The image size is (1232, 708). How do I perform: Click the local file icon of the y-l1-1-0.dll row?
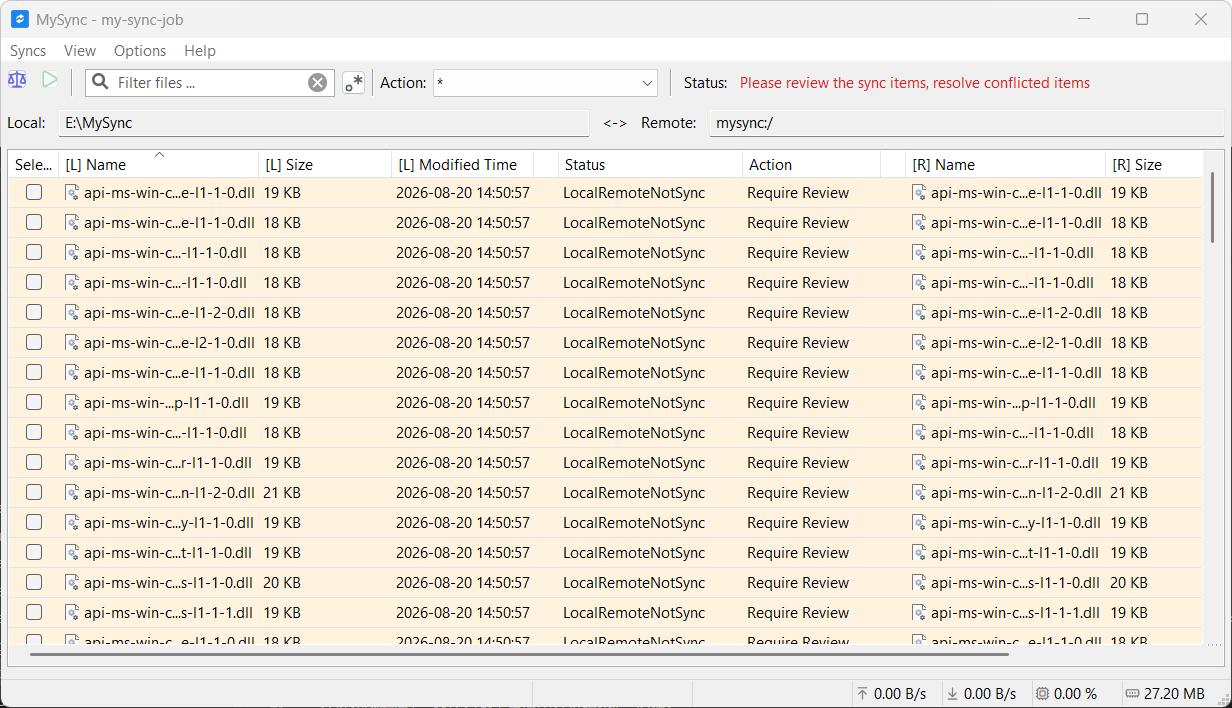pos(72,523)
